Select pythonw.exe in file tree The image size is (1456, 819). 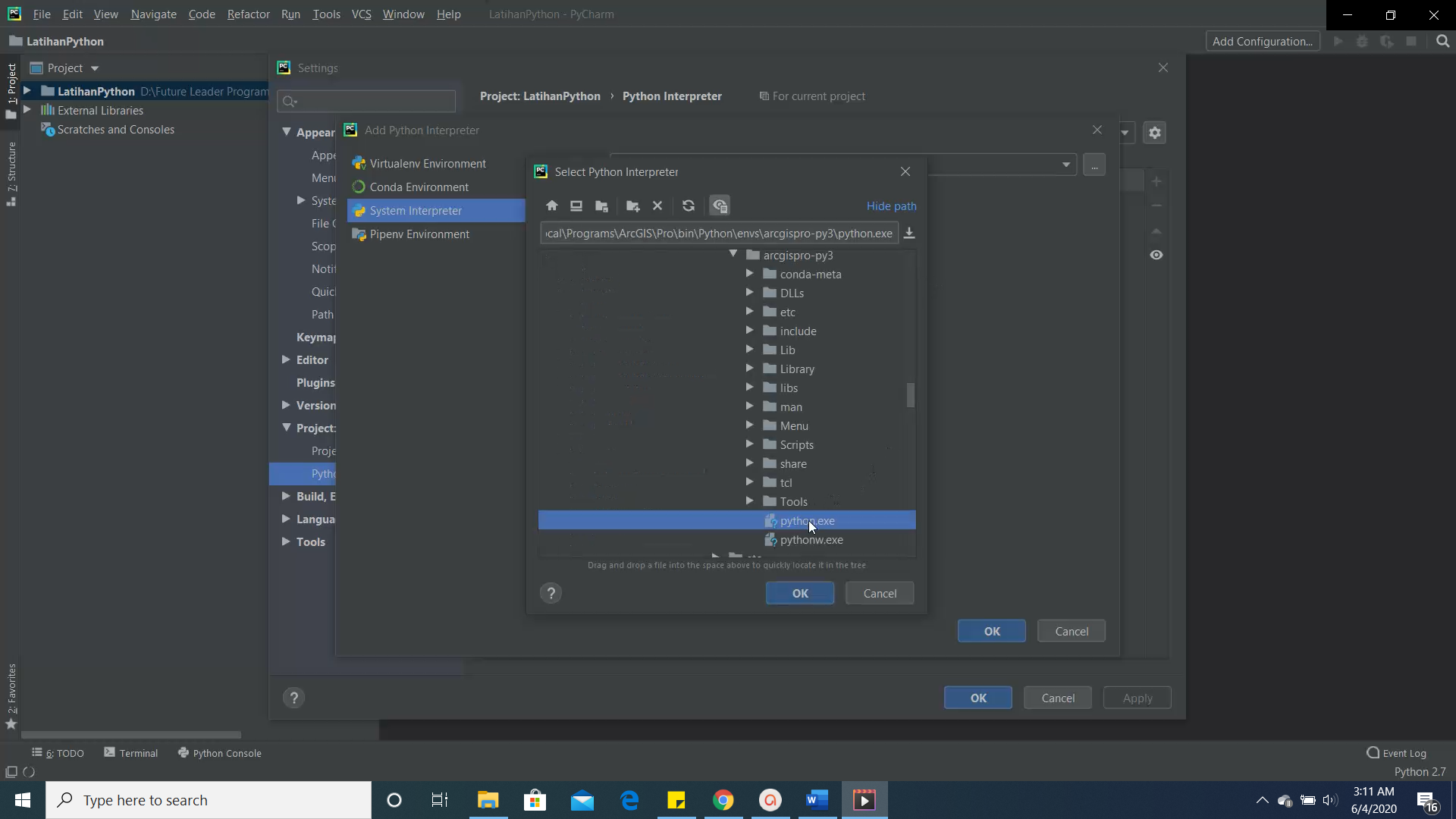[811, 540]
